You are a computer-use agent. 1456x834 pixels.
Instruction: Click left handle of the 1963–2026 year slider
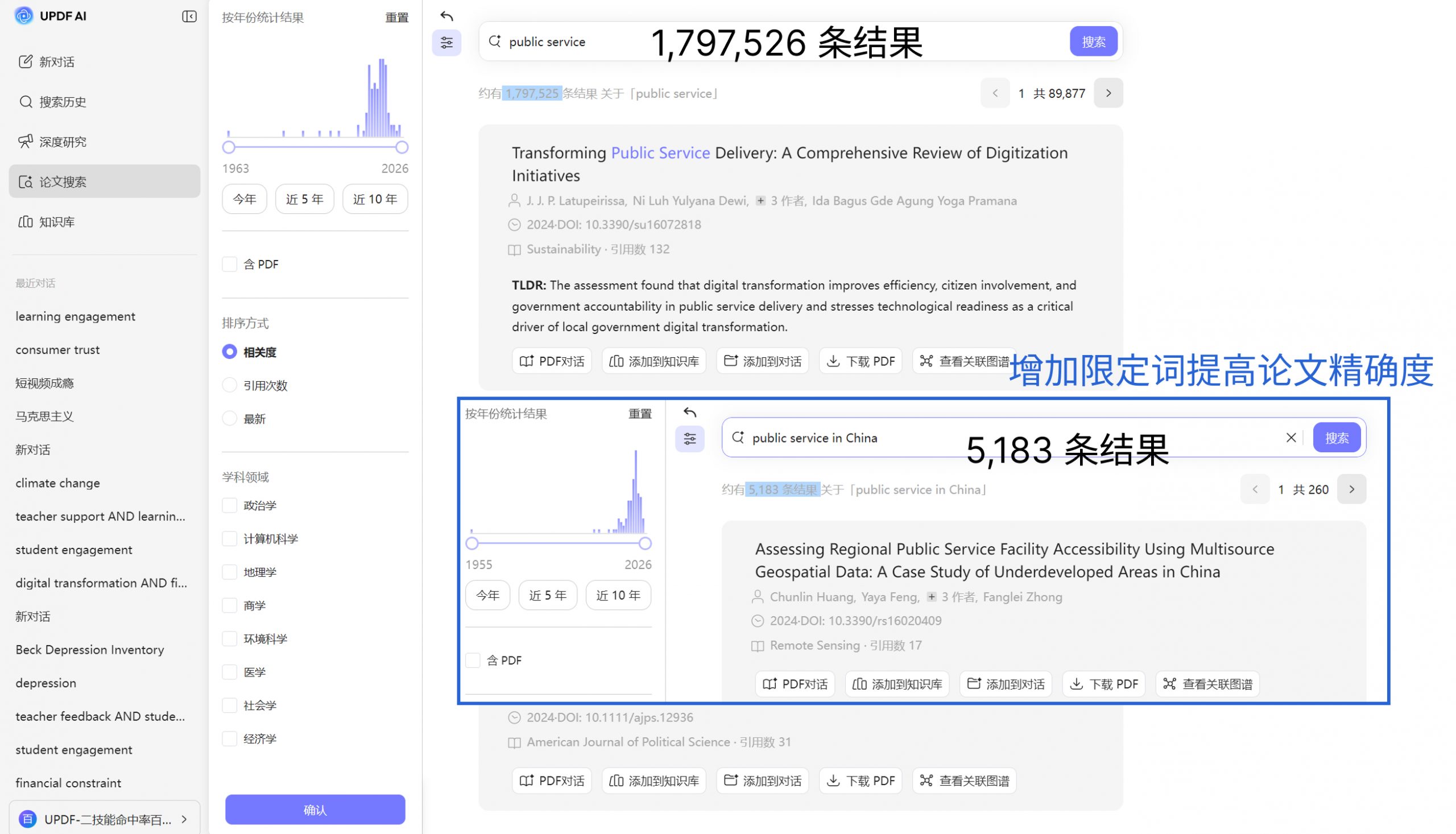[229, 147]
